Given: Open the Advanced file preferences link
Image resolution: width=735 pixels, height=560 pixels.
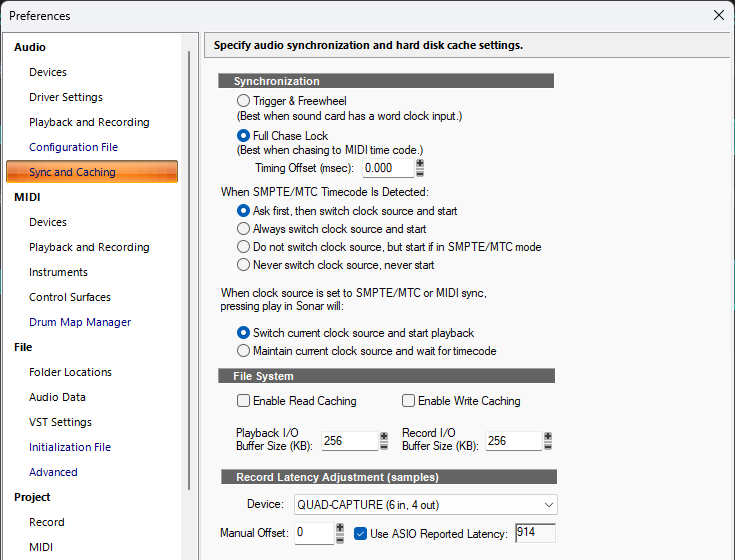Looking at the screenshot, I should tap(53, 472).
